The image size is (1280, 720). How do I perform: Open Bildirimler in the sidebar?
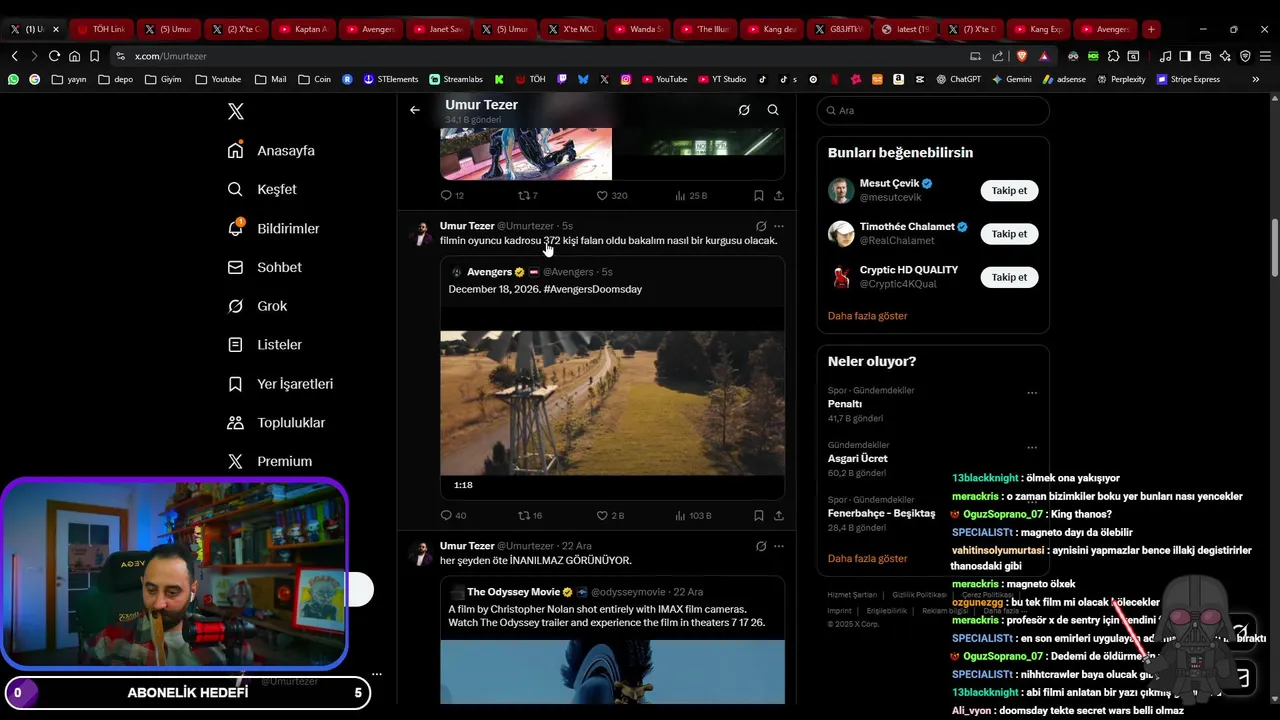[273, 229]
